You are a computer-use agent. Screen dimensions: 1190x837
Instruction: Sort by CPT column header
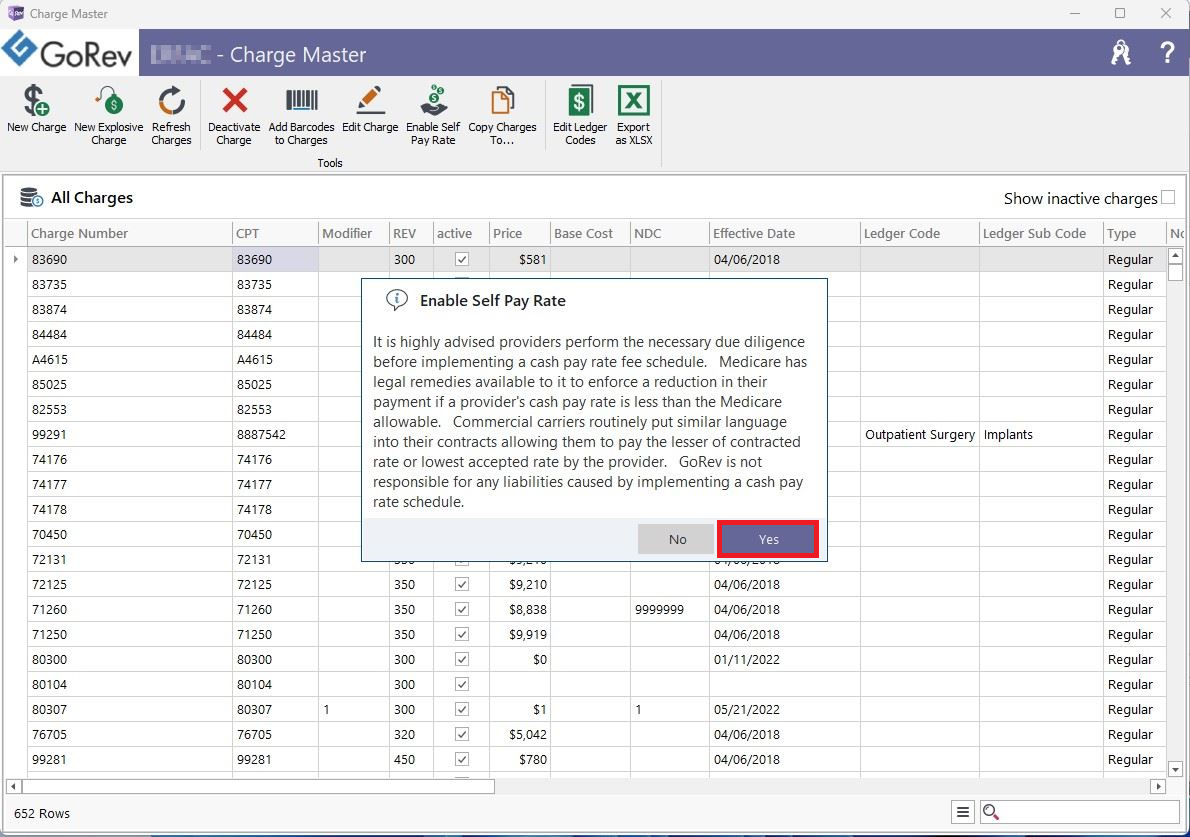[x=275, y=233]
